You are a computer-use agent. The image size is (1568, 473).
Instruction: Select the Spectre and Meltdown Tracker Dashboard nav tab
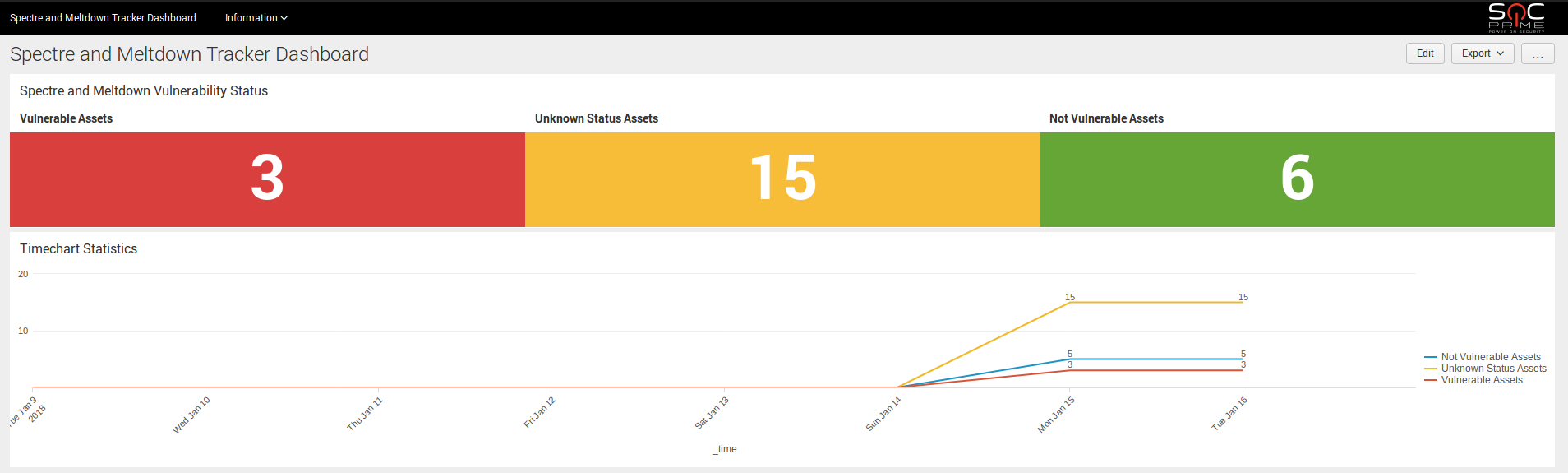103,17
